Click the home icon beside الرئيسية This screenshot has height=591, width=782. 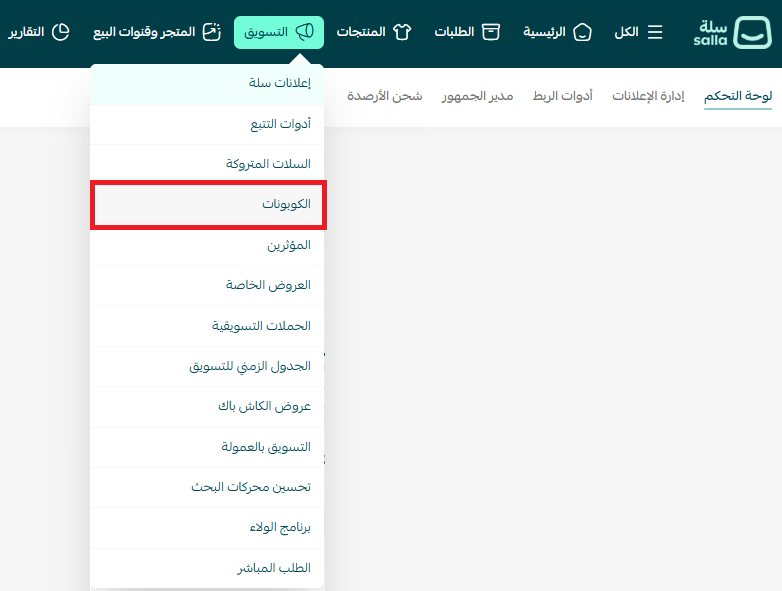click(x=583, y=32)
